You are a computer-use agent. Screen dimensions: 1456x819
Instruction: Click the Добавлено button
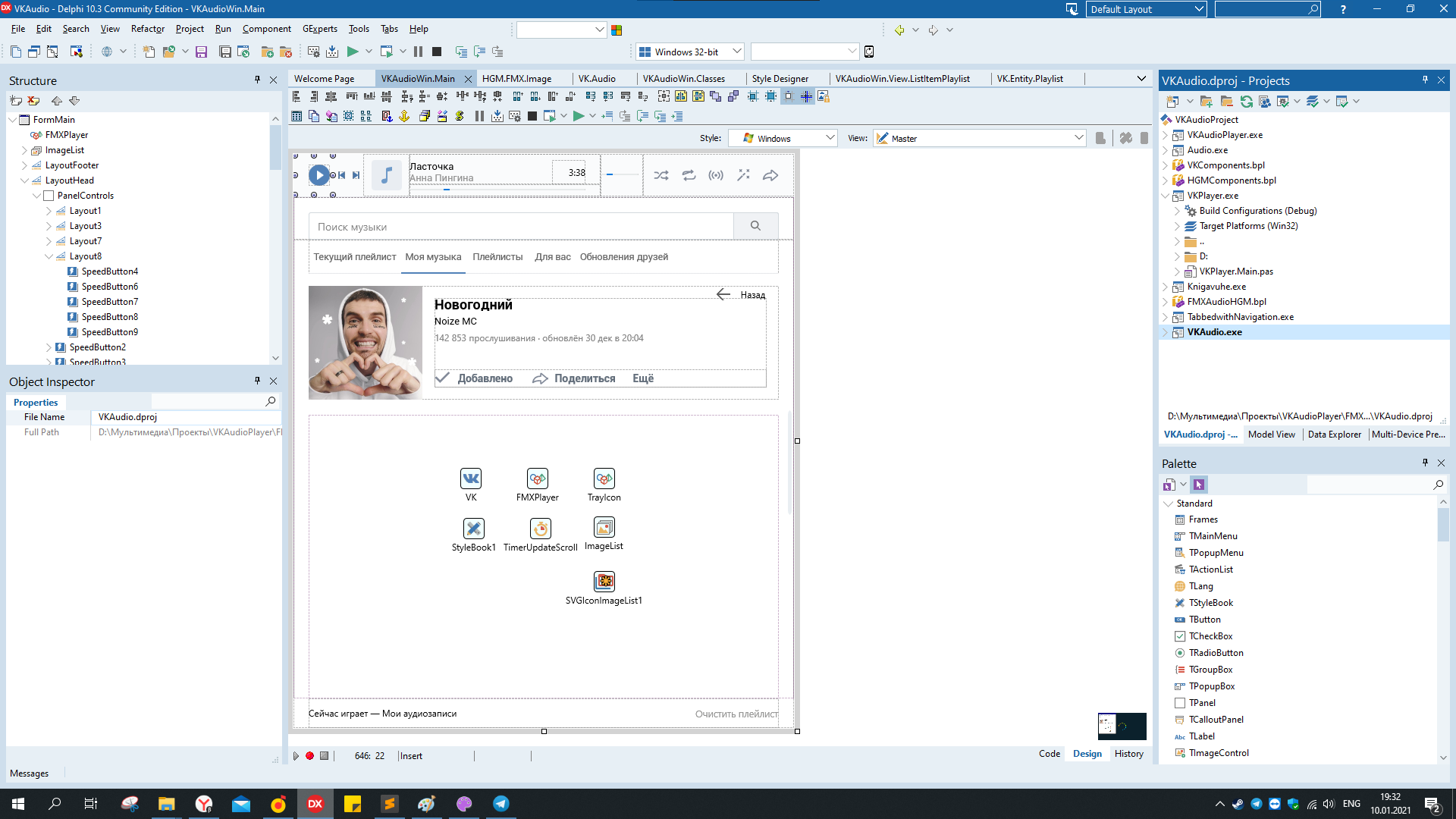475,378
